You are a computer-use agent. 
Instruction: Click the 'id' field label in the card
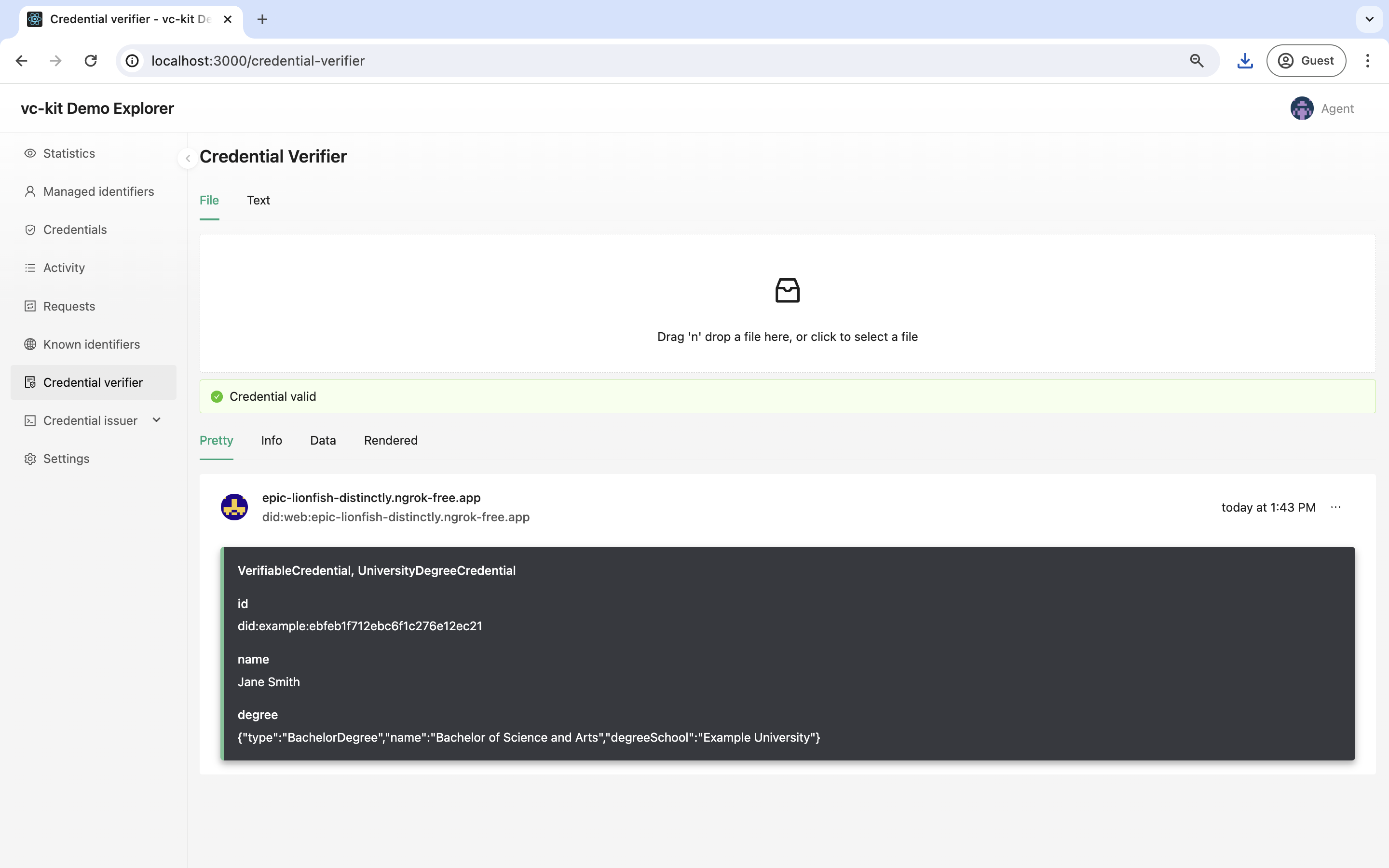point(243,604)
